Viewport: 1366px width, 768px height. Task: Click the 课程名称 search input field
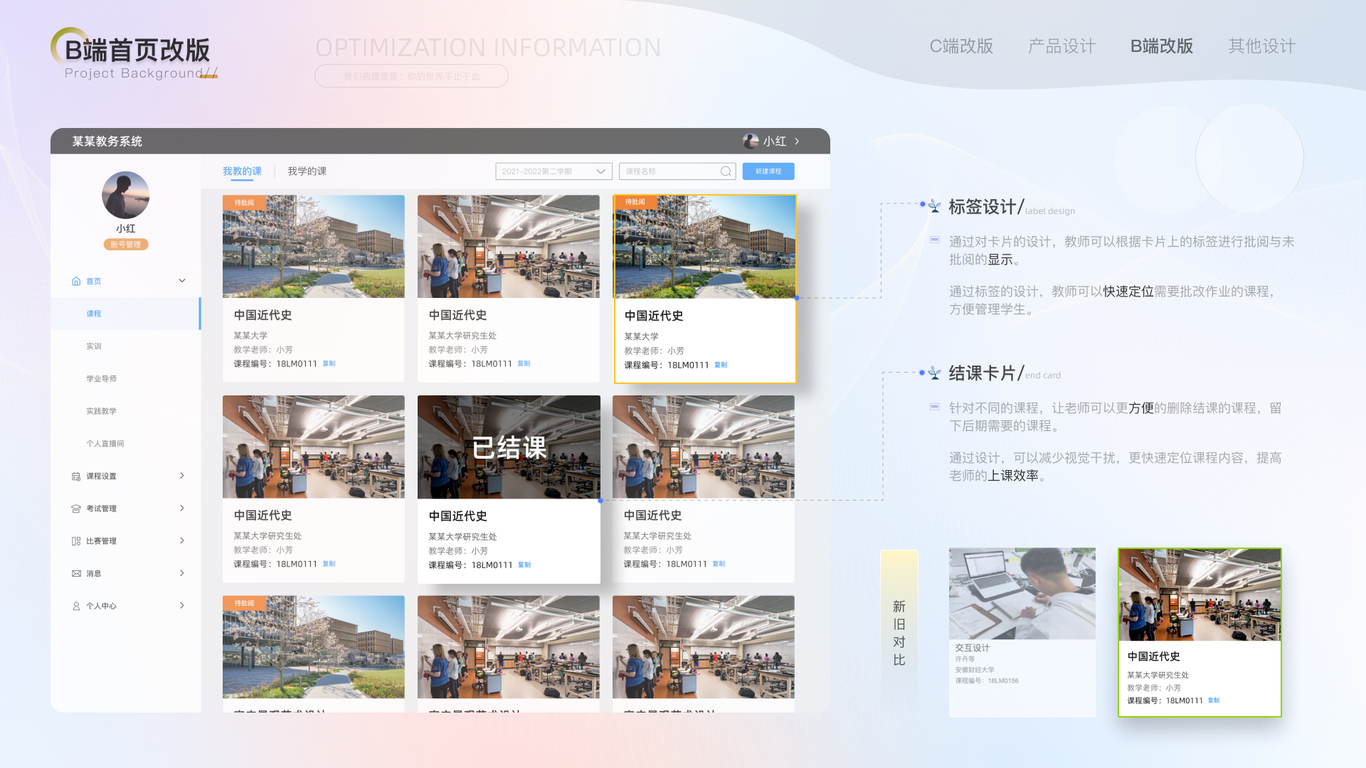[677, 171]
